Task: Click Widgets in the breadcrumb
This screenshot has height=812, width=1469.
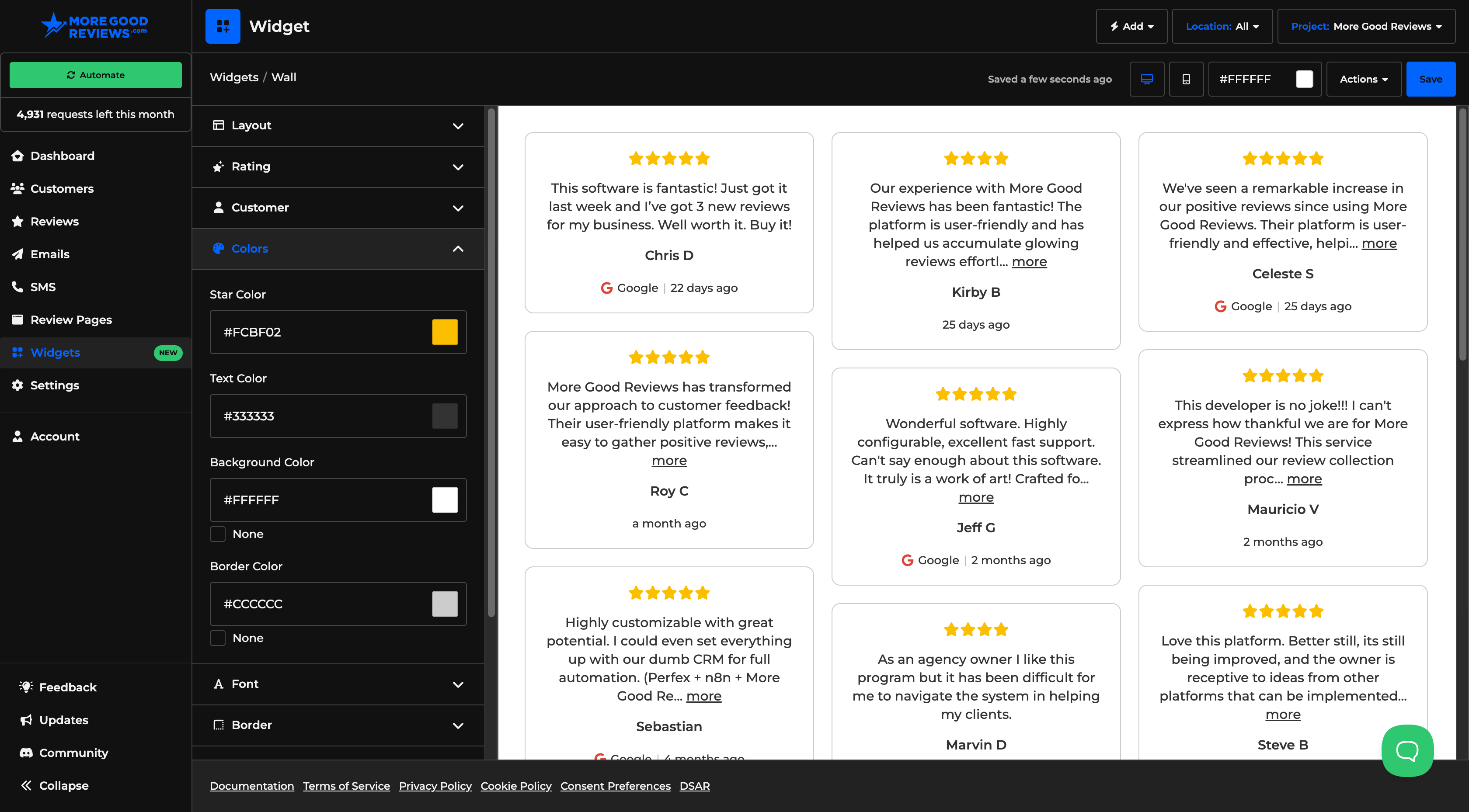Action: click(234, 77)
